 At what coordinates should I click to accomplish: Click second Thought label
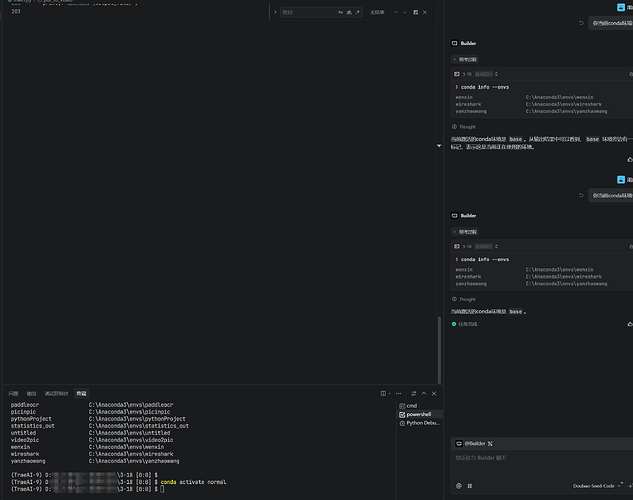[467, 299]
